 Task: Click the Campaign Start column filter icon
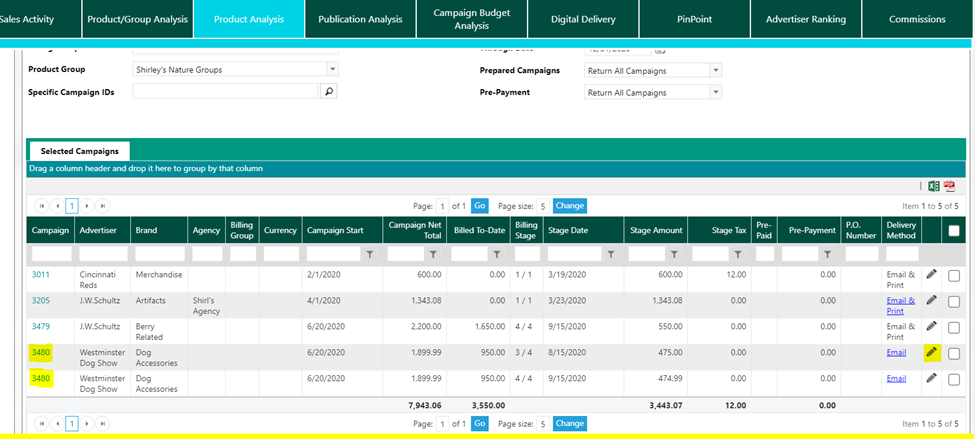pos(370,255)
